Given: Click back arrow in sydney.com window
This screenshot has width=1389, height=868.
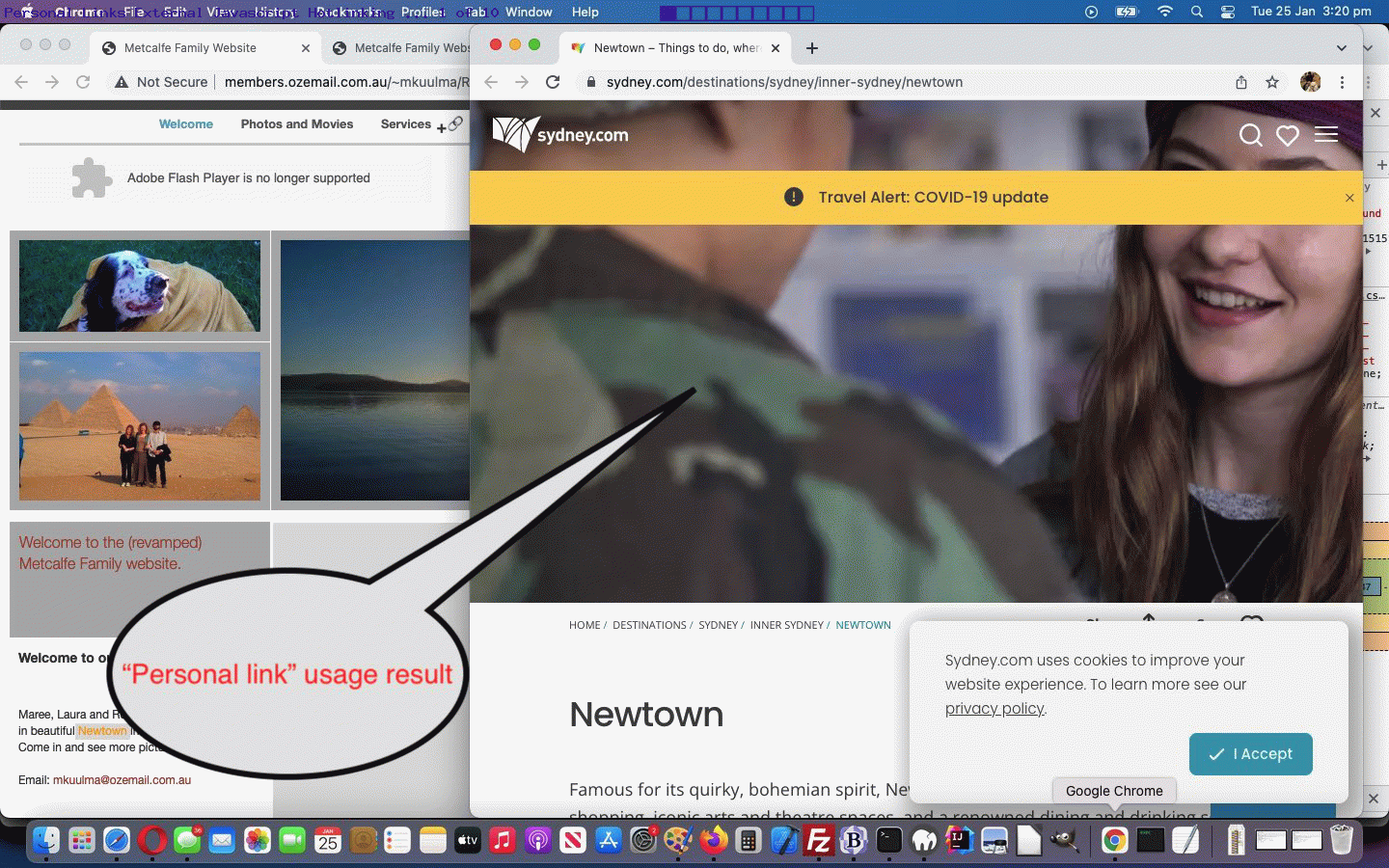Looking at the screenshot, I should tap(491, 82).
